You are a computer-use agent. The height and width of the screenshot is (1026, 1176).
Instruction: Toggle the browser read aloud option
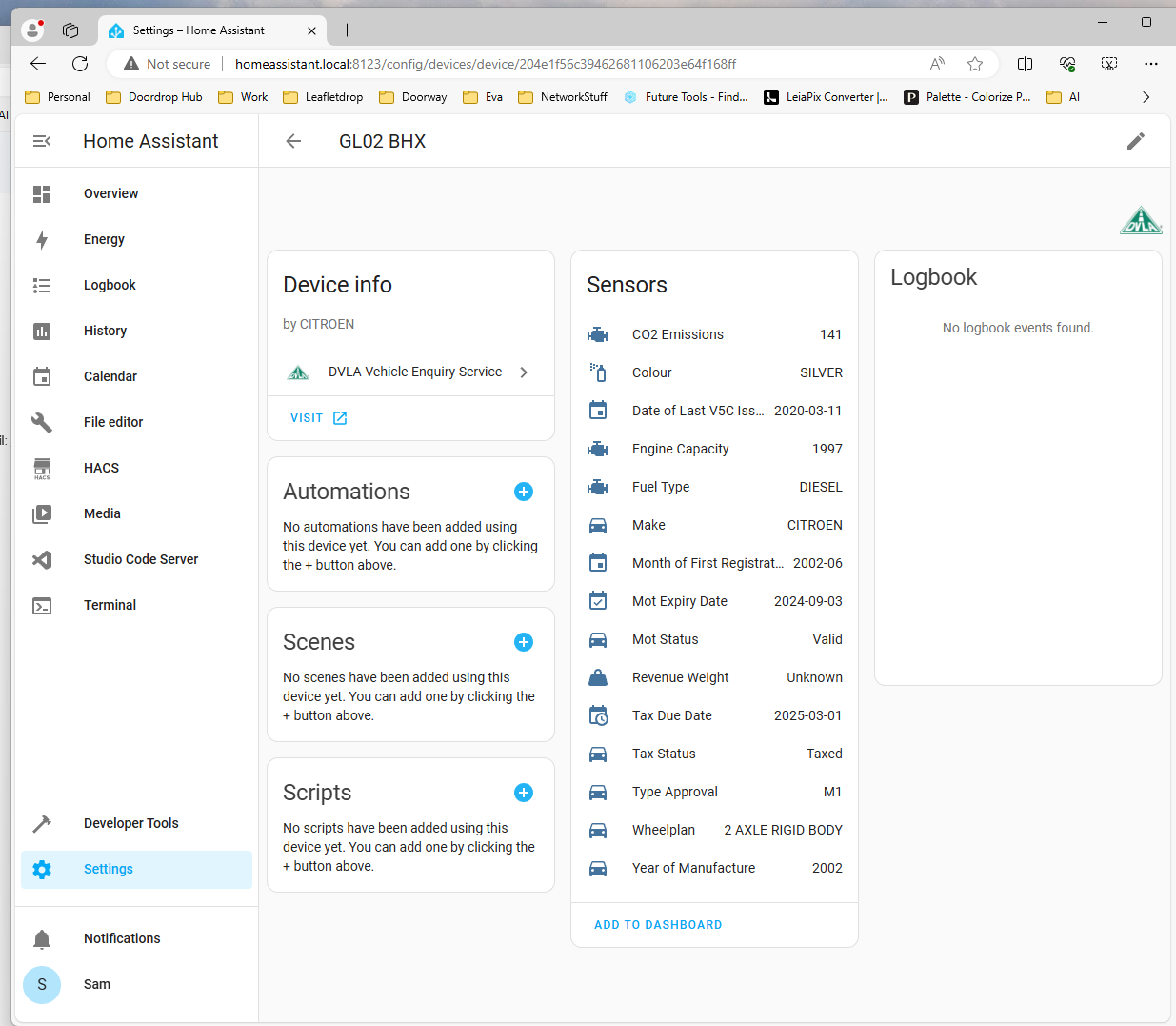[938, 64]
